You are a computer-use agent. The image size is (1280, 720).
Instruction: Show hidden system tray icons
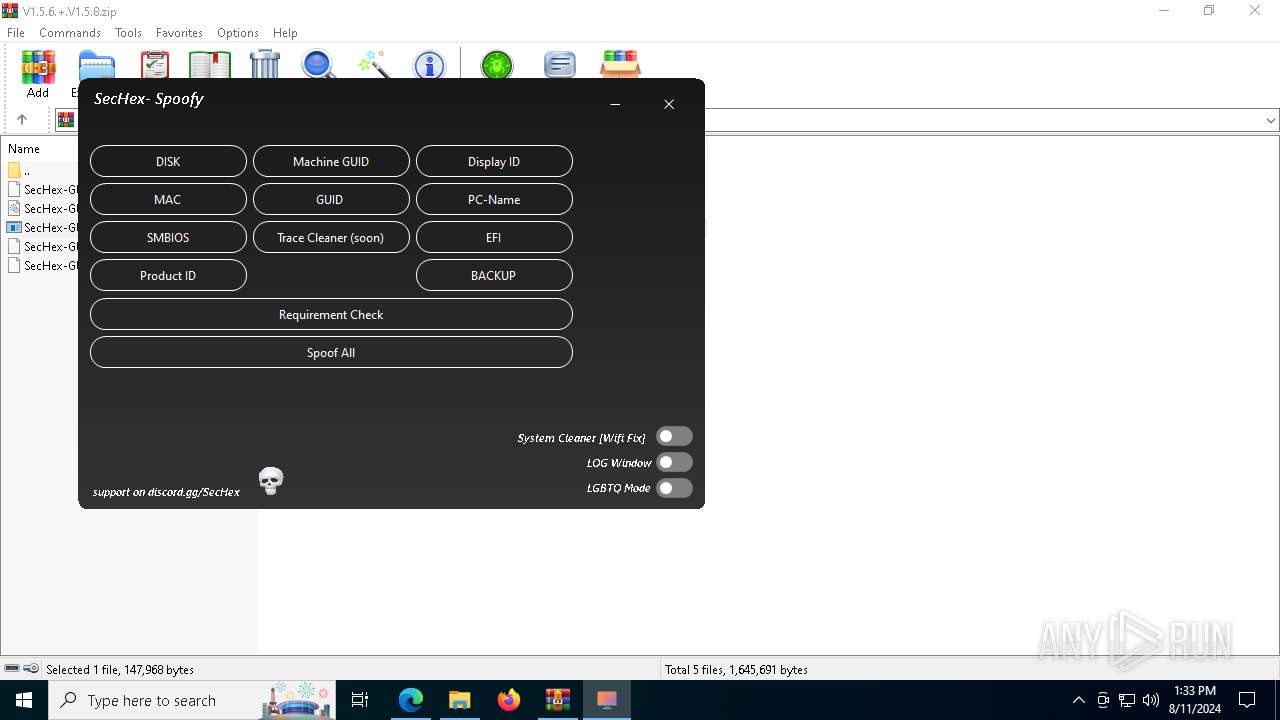1078,700
